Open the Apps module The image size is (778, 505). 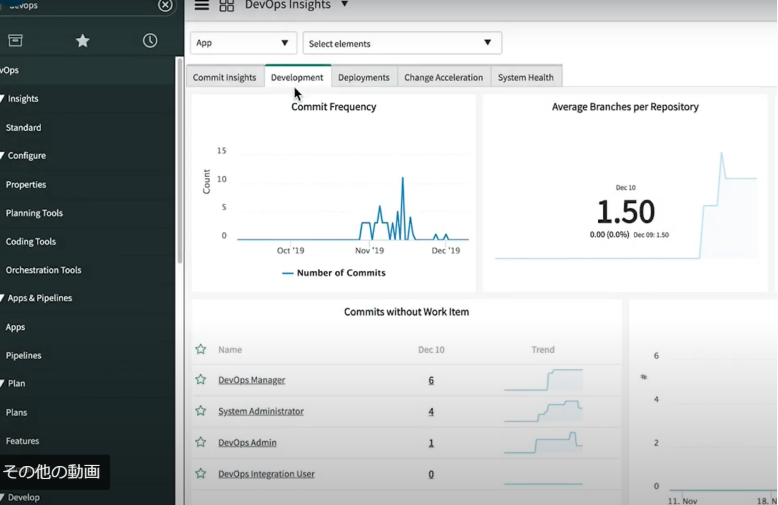pos(15,327)
